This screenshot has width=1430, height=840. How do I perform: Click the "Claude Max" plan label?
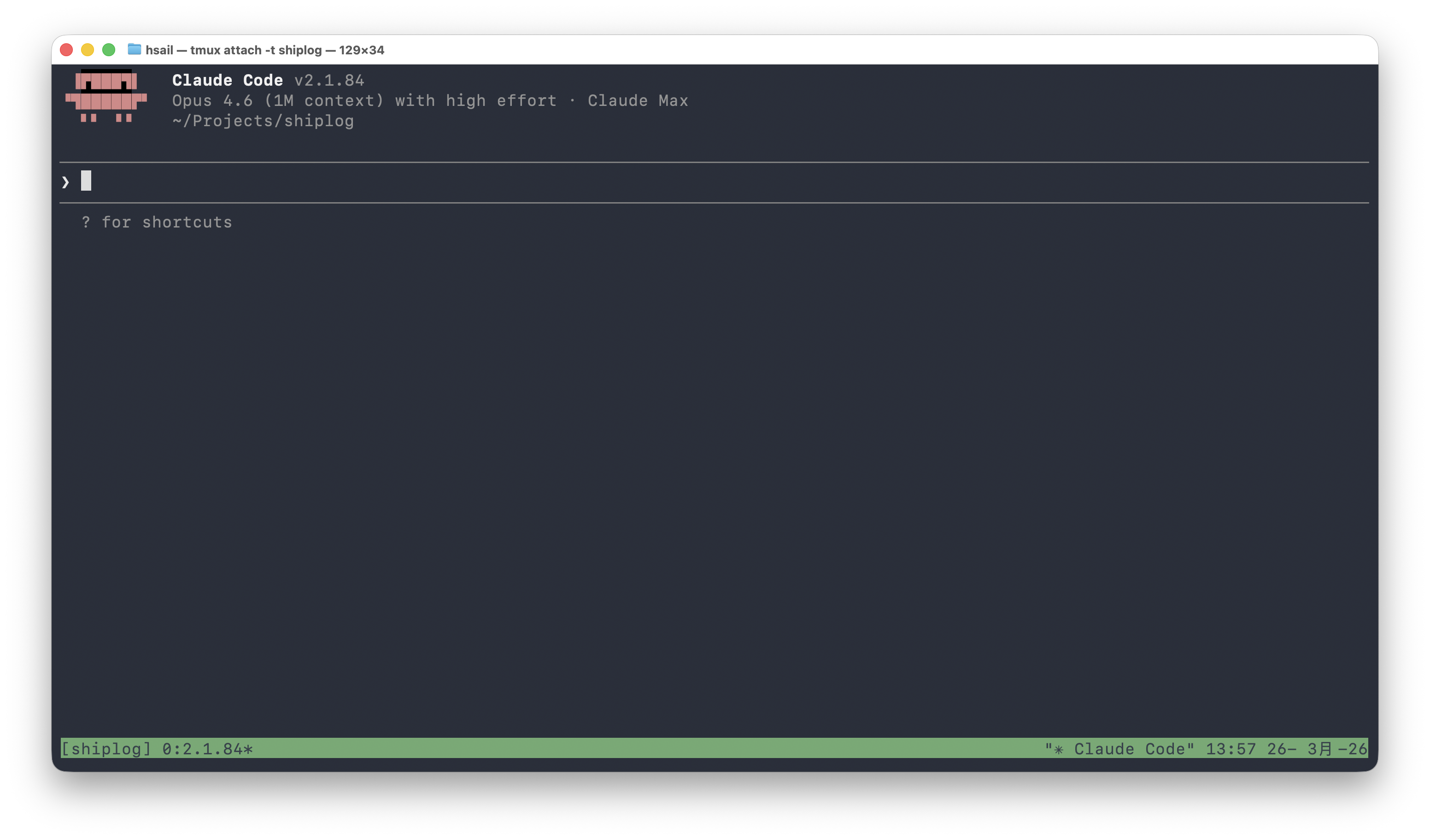tap(638, 101)
